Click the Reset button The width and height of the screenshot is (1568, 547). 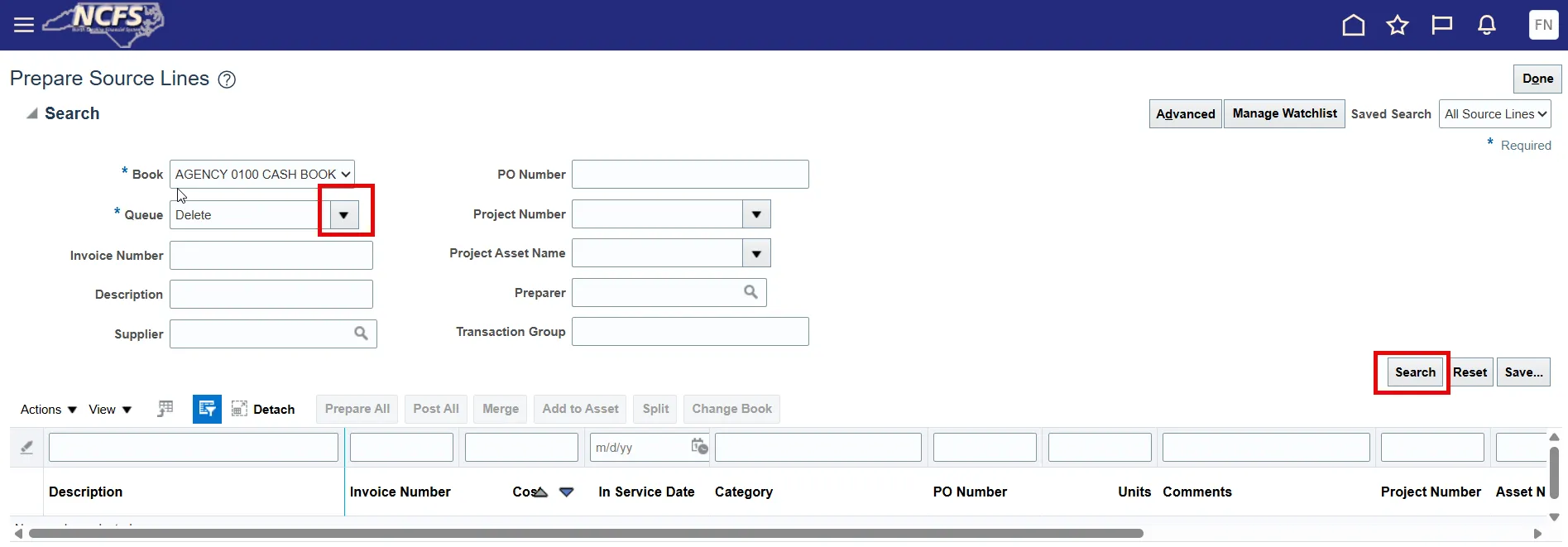pyautogui.click(x=1470, y=372)
